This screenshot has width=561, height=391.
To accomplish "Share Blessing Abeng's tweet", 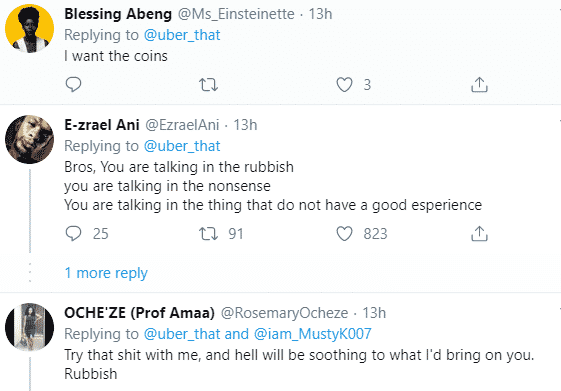I will pos(479,85).
